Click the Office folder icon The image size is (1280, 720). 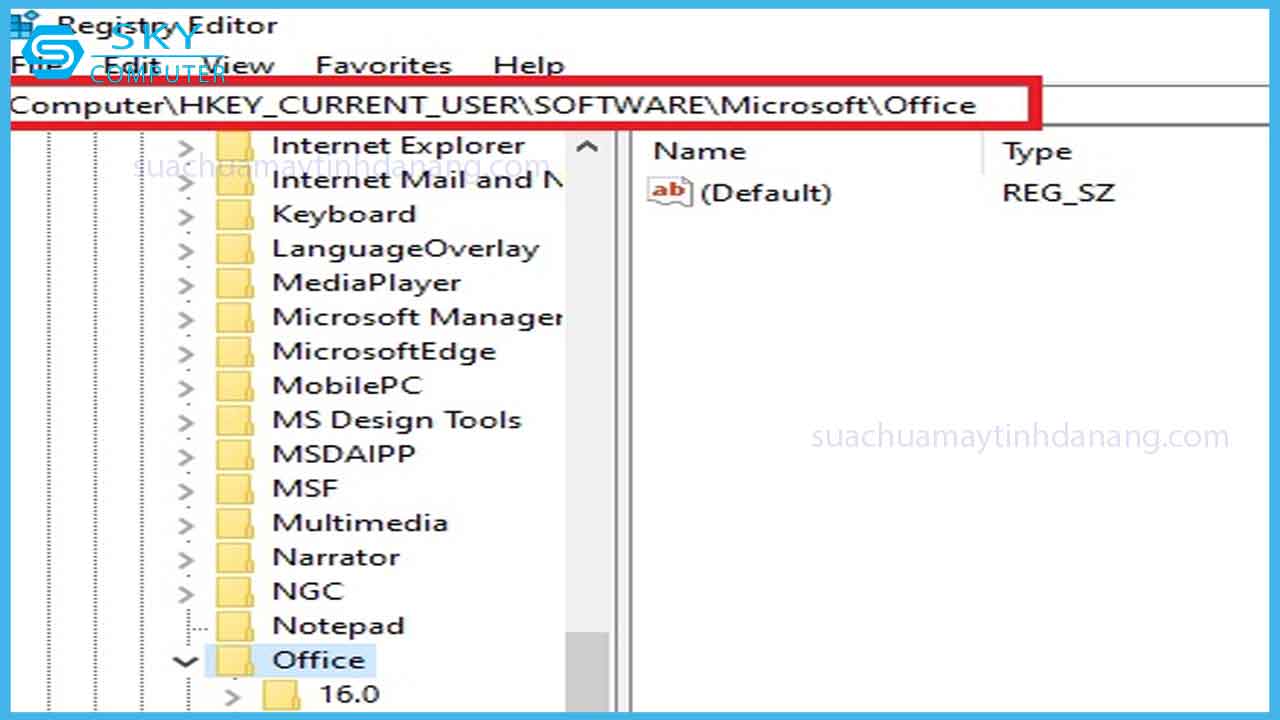pyautogui.click(x=235, y=660)
